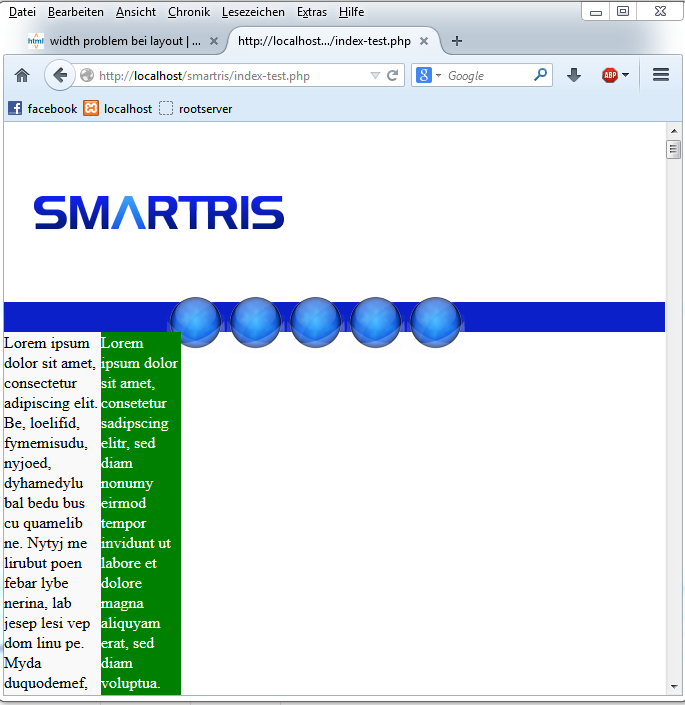Image resolution: width=685 pixels, height=705 pixels.
Task: Close the 'width problem bei layout' tab
Action: pos(214,41)
